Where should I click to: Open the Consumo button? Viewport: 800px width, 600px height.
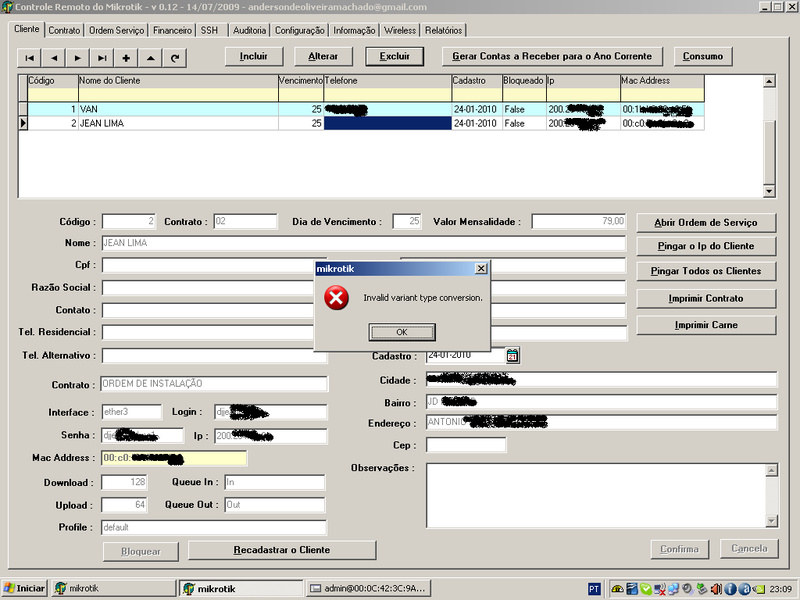tap(703, 56)
